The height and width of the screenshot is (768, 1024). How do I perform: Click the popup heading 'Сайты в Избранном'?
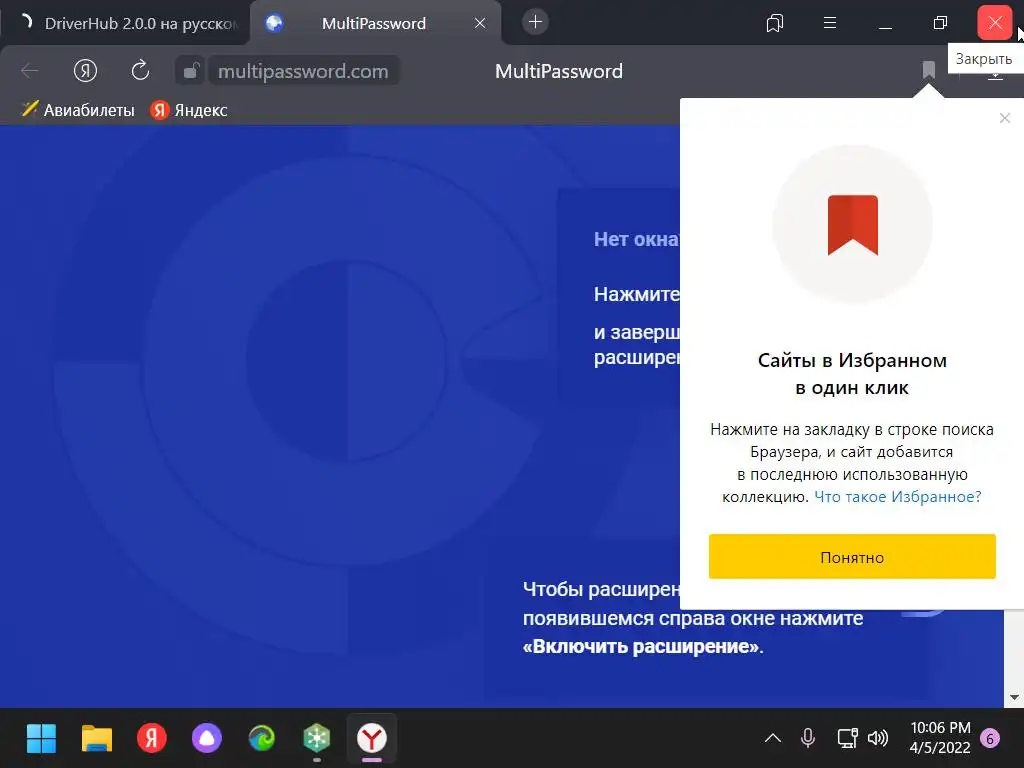tap(852, 360)
